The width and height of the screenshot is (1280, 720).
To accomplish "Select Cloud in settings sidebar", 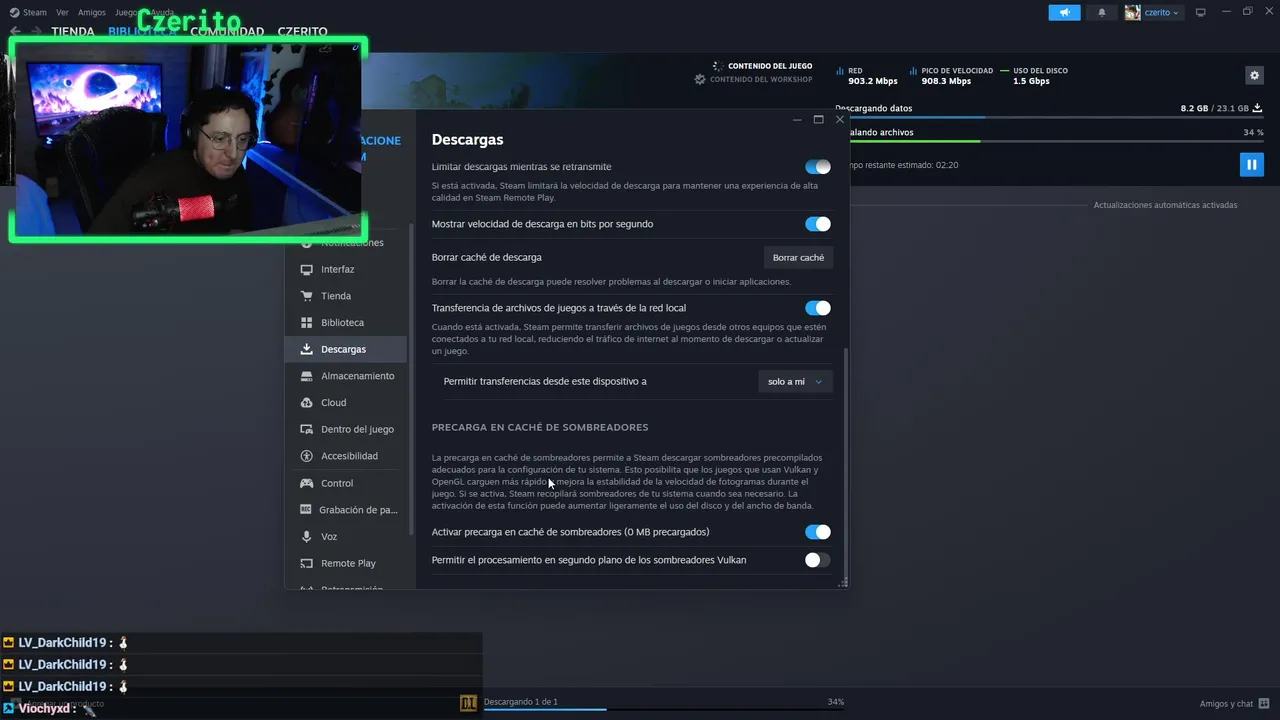I will pyautogui.click(x=346, y=403).
